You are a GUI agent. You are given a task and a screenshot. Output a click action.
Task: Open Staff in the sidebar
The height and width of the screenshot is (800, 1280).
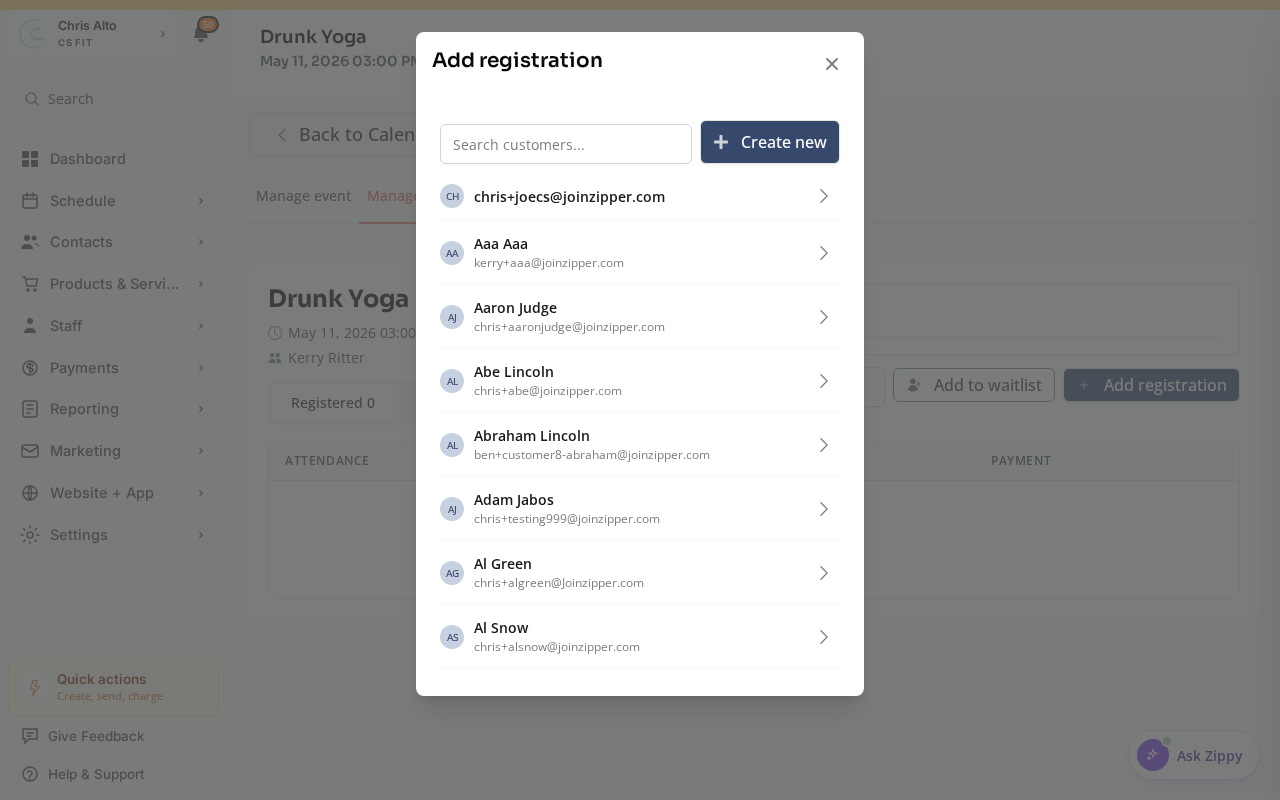113,326
